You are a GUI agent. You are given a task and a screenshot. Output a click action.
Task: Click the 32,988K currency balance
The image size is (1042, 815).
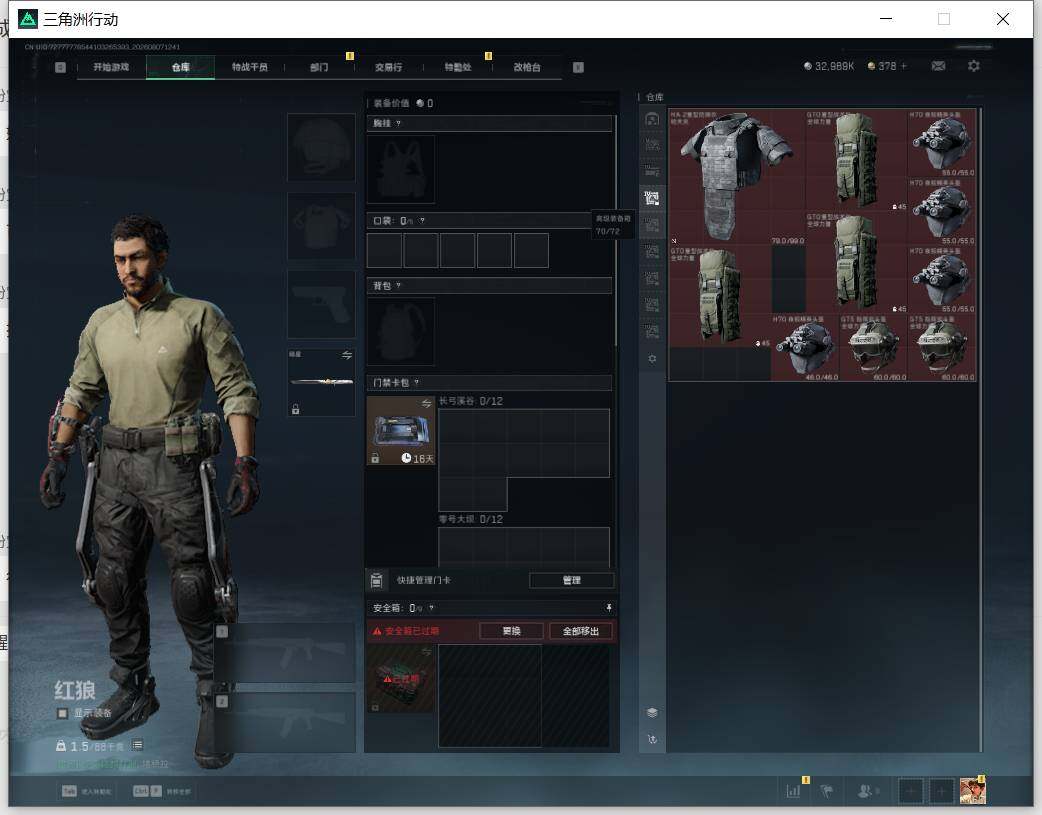click(829, 66)
